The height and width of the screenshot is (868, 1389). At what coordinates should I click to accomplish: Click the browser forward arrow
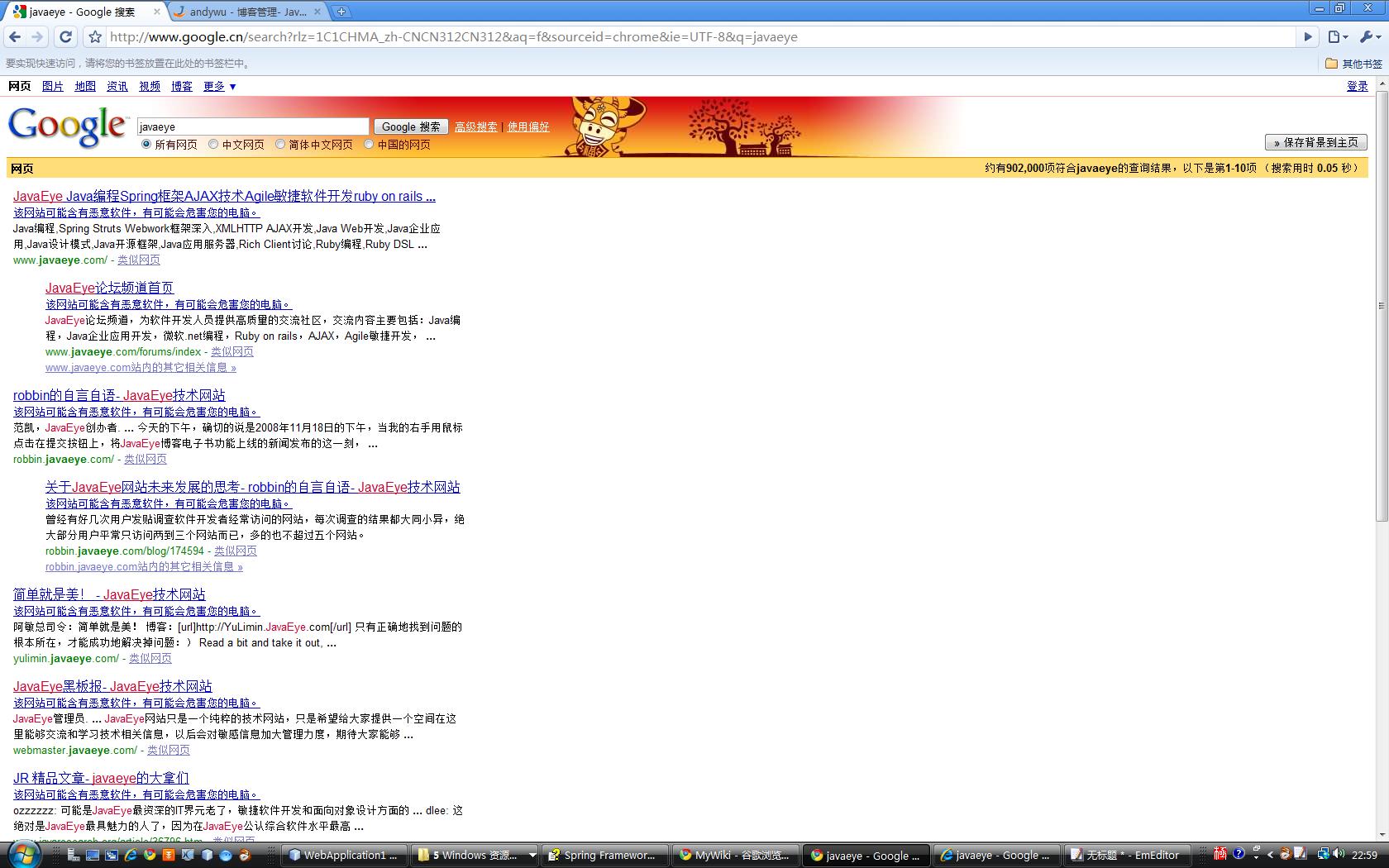pyautogui.click(x=37, y=36)
